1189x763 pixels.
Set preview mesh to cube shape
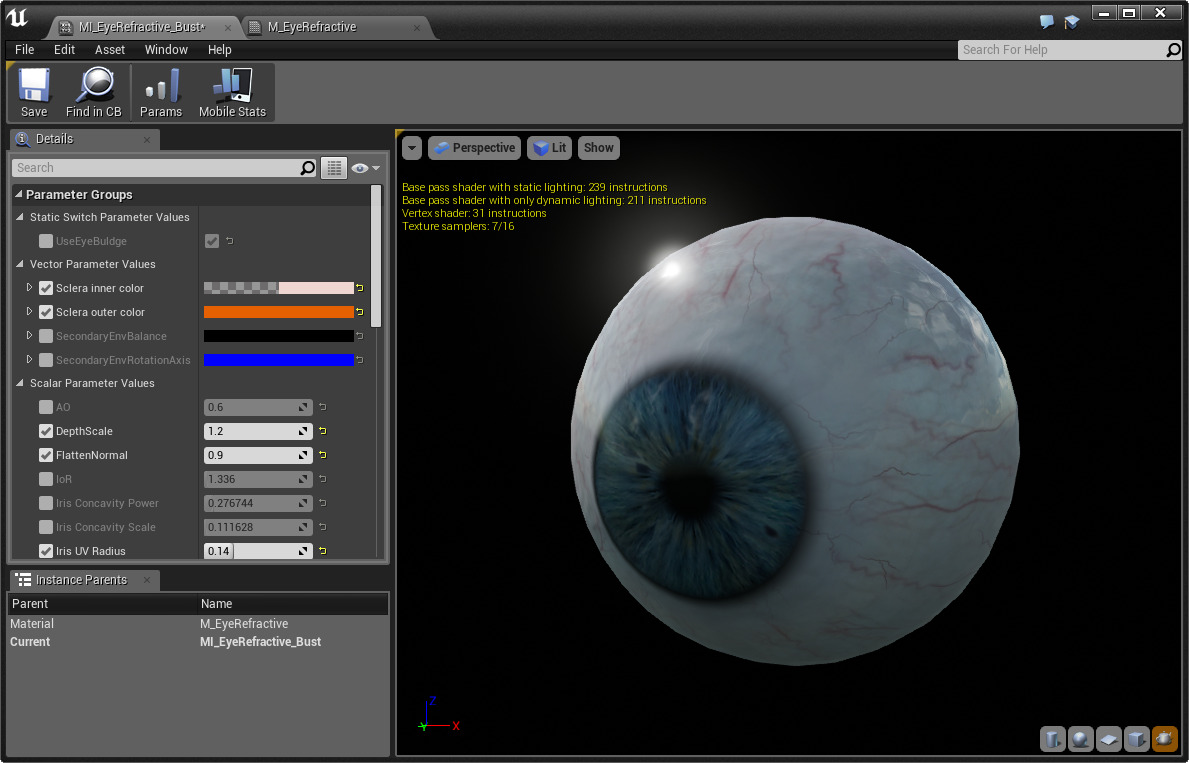coord(1136,739)
